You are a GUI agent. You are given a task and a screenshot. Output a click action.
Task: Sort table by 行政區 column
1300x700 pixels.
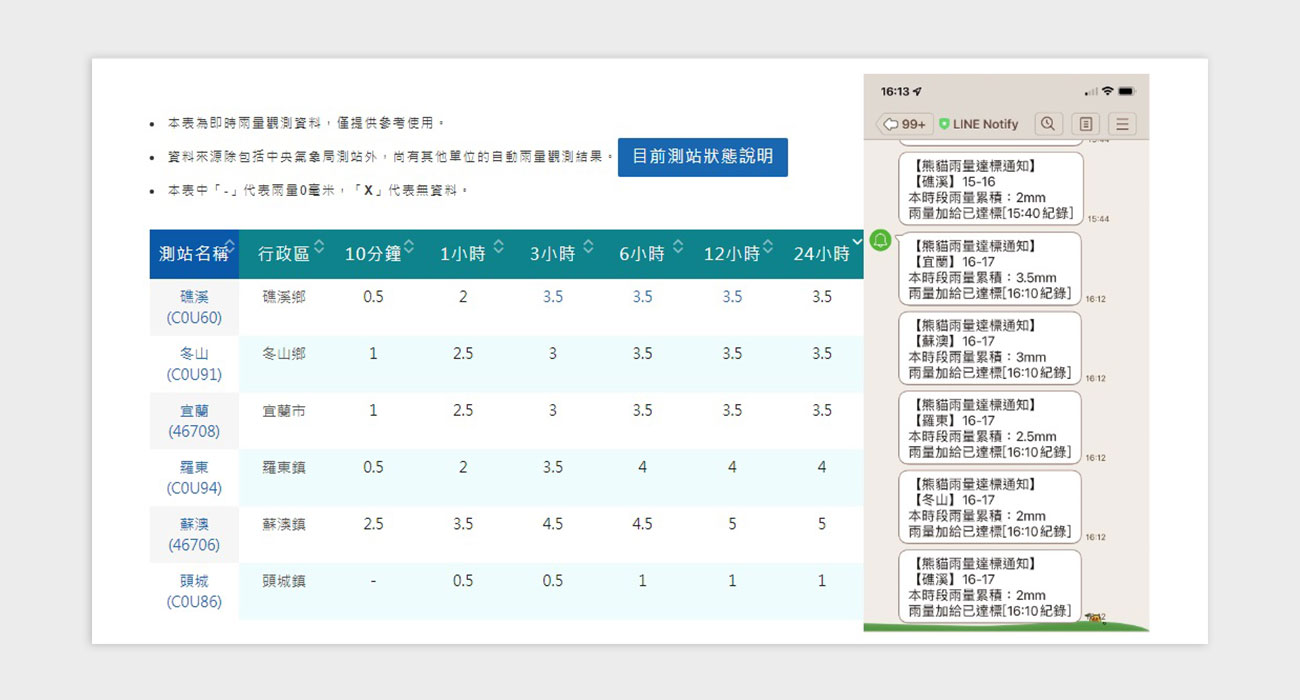pyautogui.click(x=283, y=254)
